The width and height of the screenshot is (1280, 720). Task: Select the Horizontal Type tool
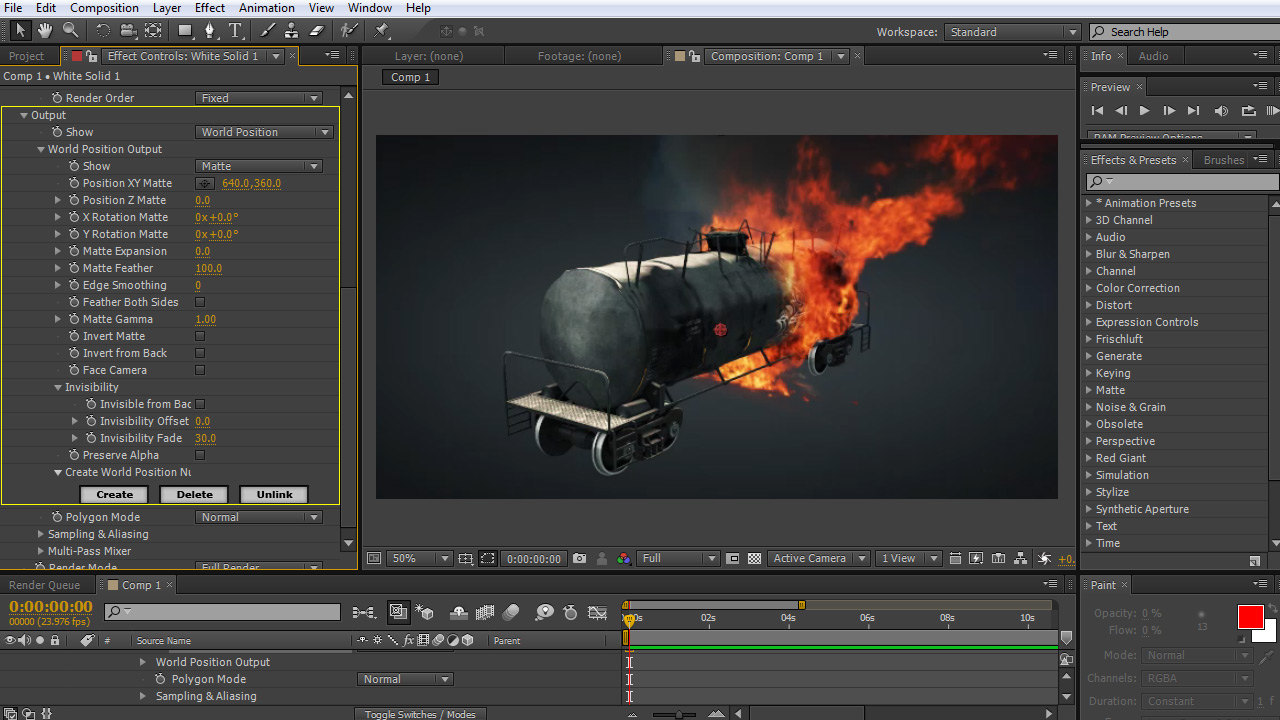point(236,31)
